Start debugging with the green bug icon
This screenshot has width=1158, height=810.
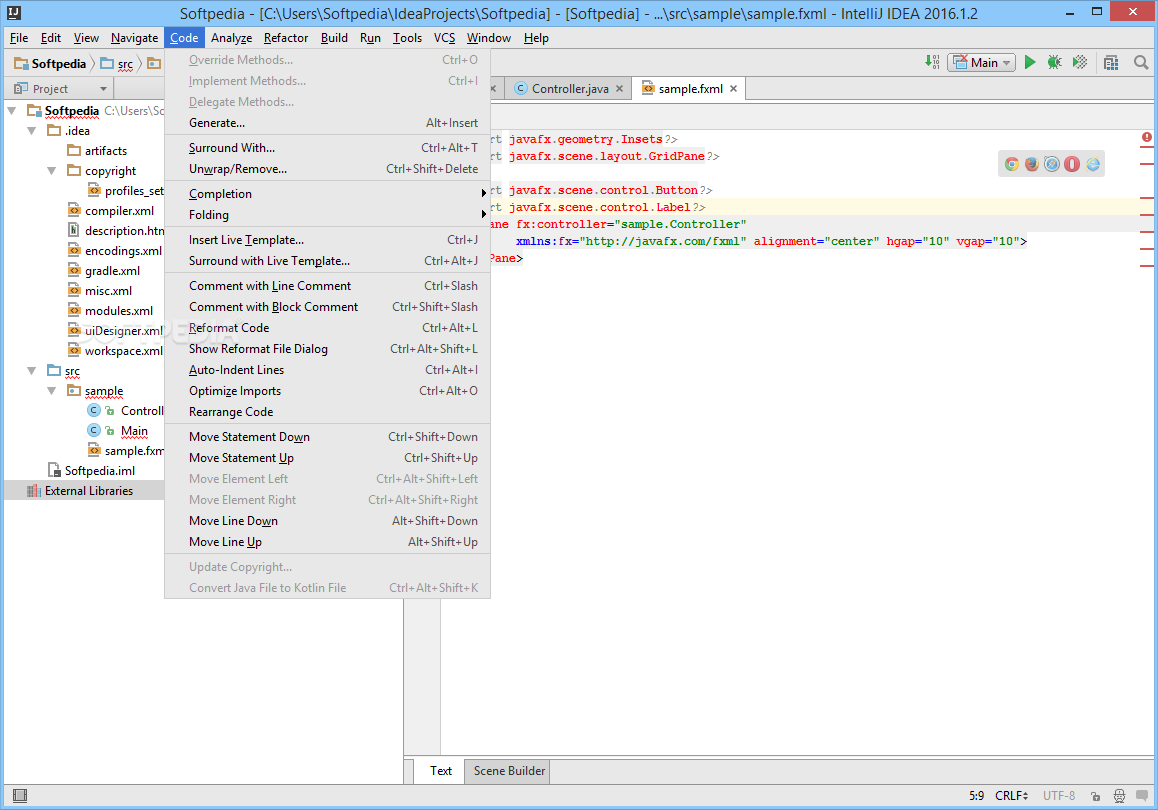tap(1055, 63)
